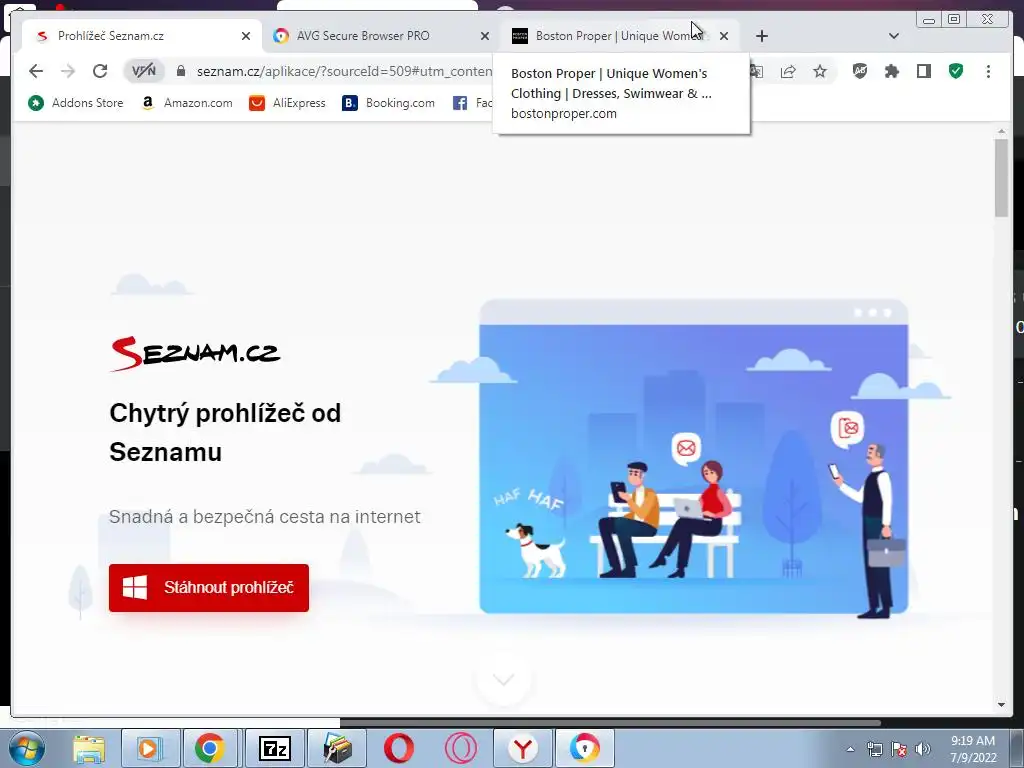
Task: Click the share page icon
Action: click(788, 71)
